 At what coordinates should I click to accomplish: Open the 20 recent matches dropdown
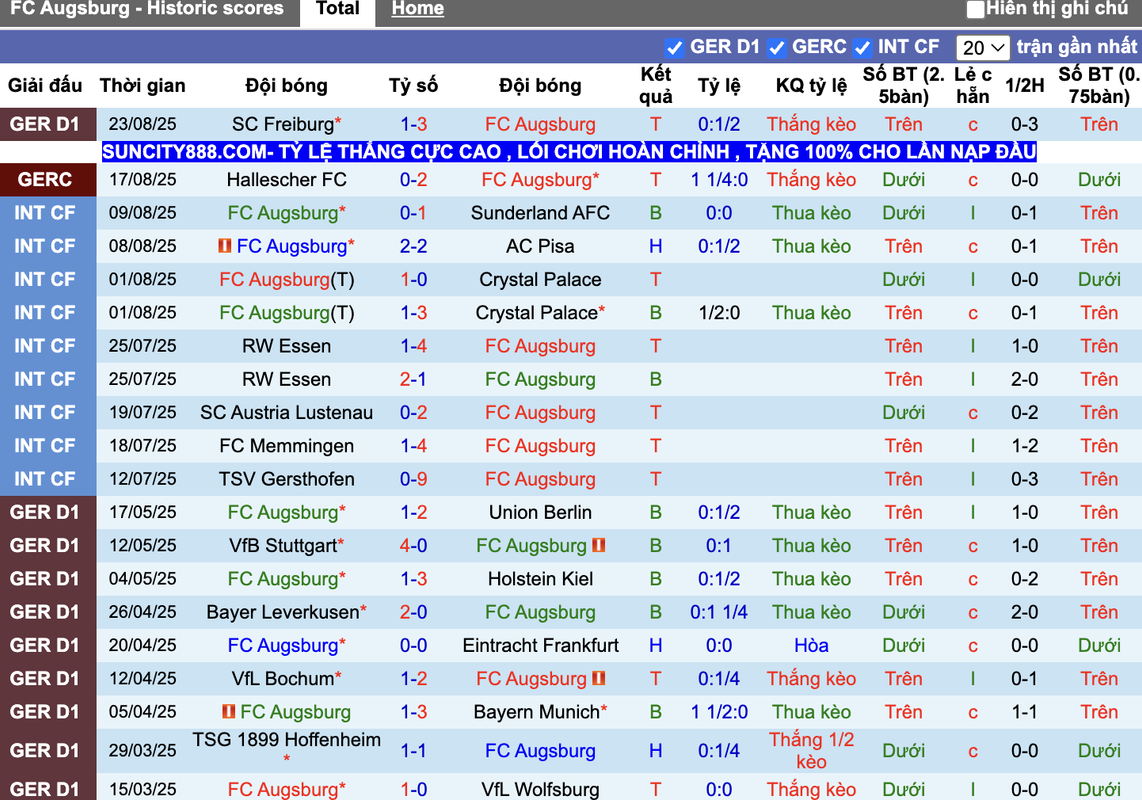982,48
